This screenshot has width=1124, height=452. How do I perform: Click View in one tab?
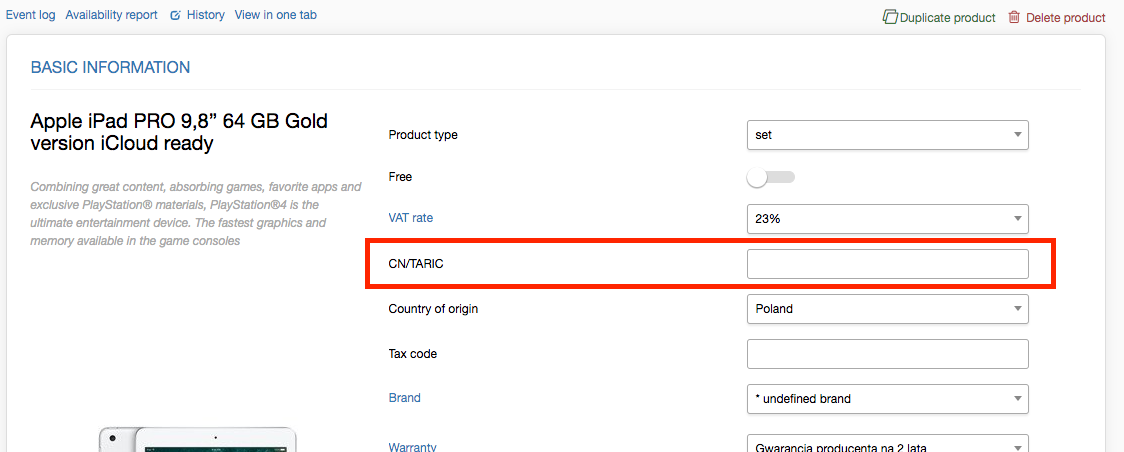[x=275, y=14]
